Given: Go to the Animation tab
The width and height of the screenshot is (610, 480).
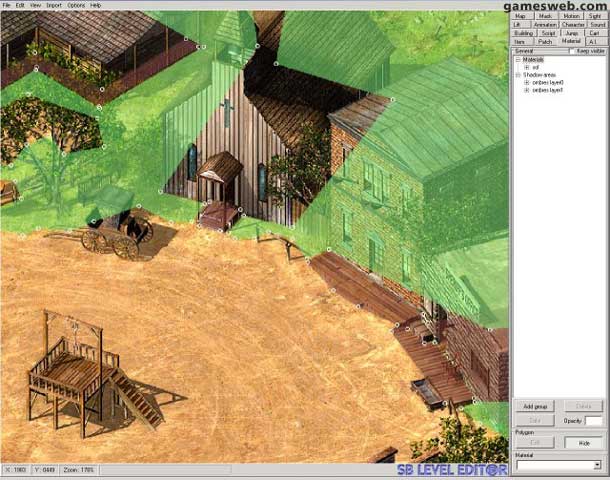Looking at the screenshot, I should [x=545, y=24].
